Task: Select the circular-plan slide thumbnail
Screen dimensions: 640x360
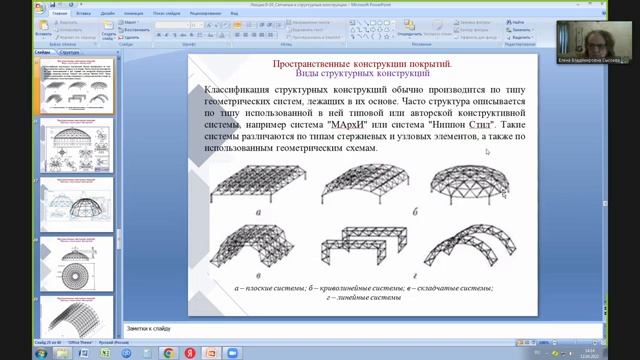Action: 77,264
